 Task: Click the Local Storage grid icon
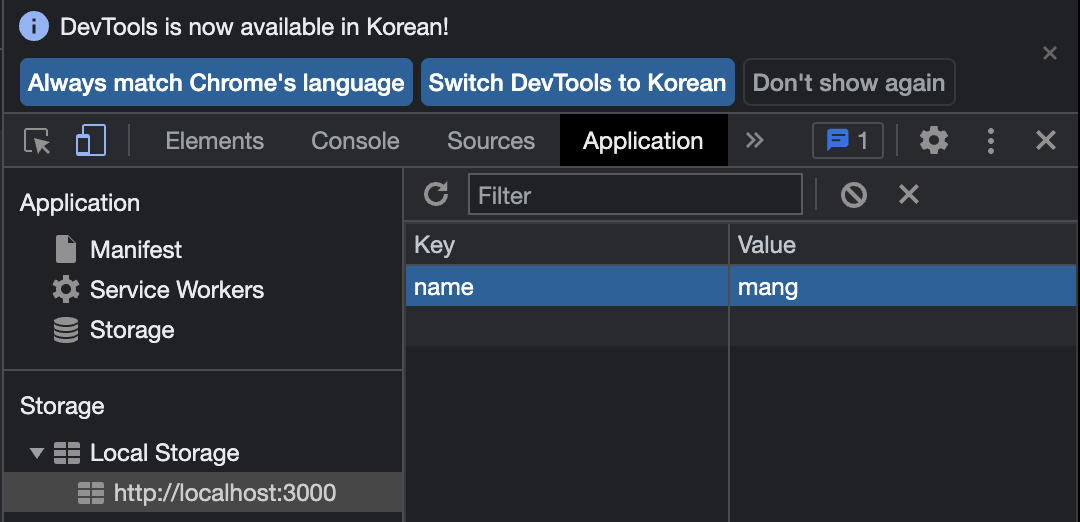67,453
